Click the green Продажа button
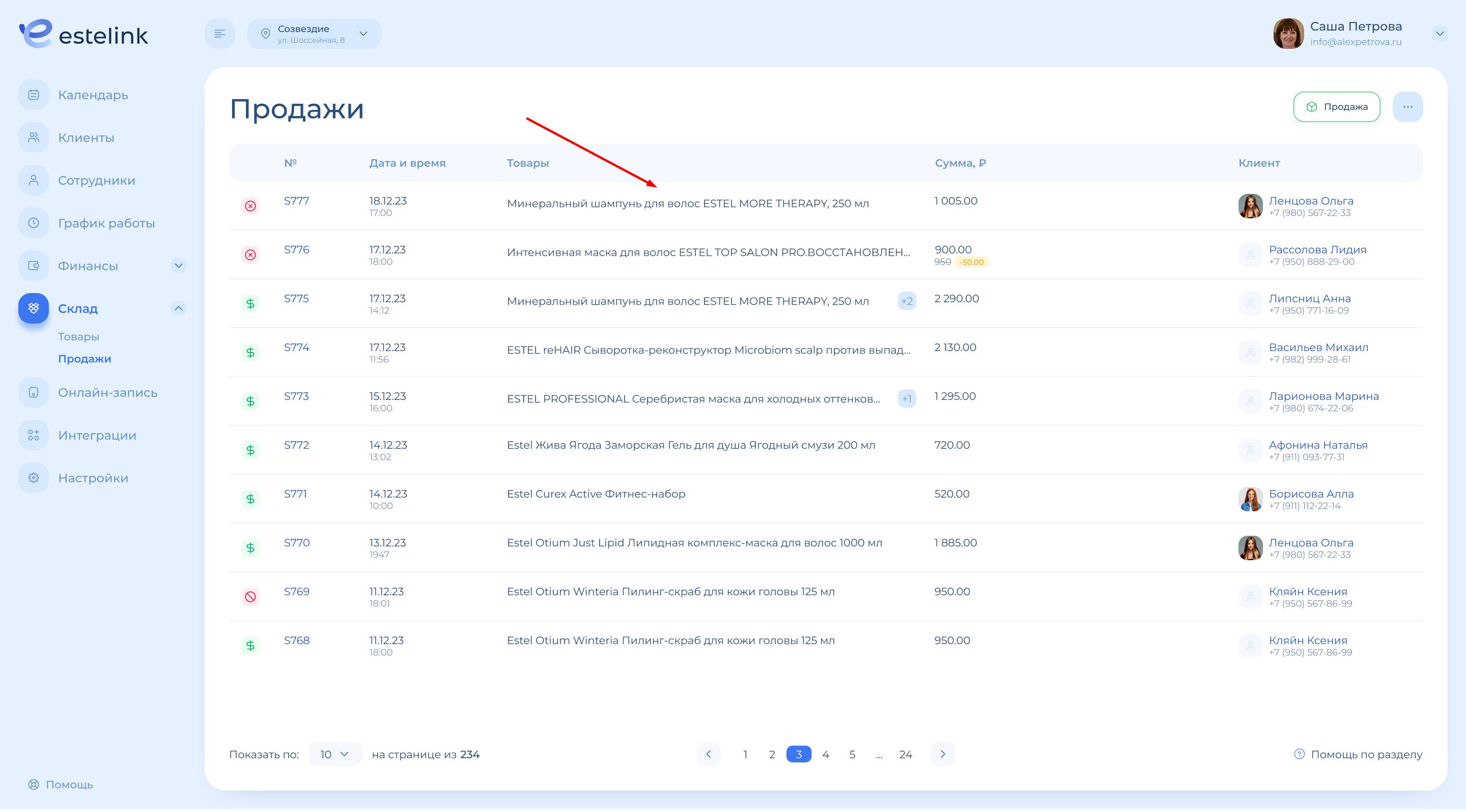Image resolution: width=1466 pixels, height=812 pixels. coord(1336,107)
